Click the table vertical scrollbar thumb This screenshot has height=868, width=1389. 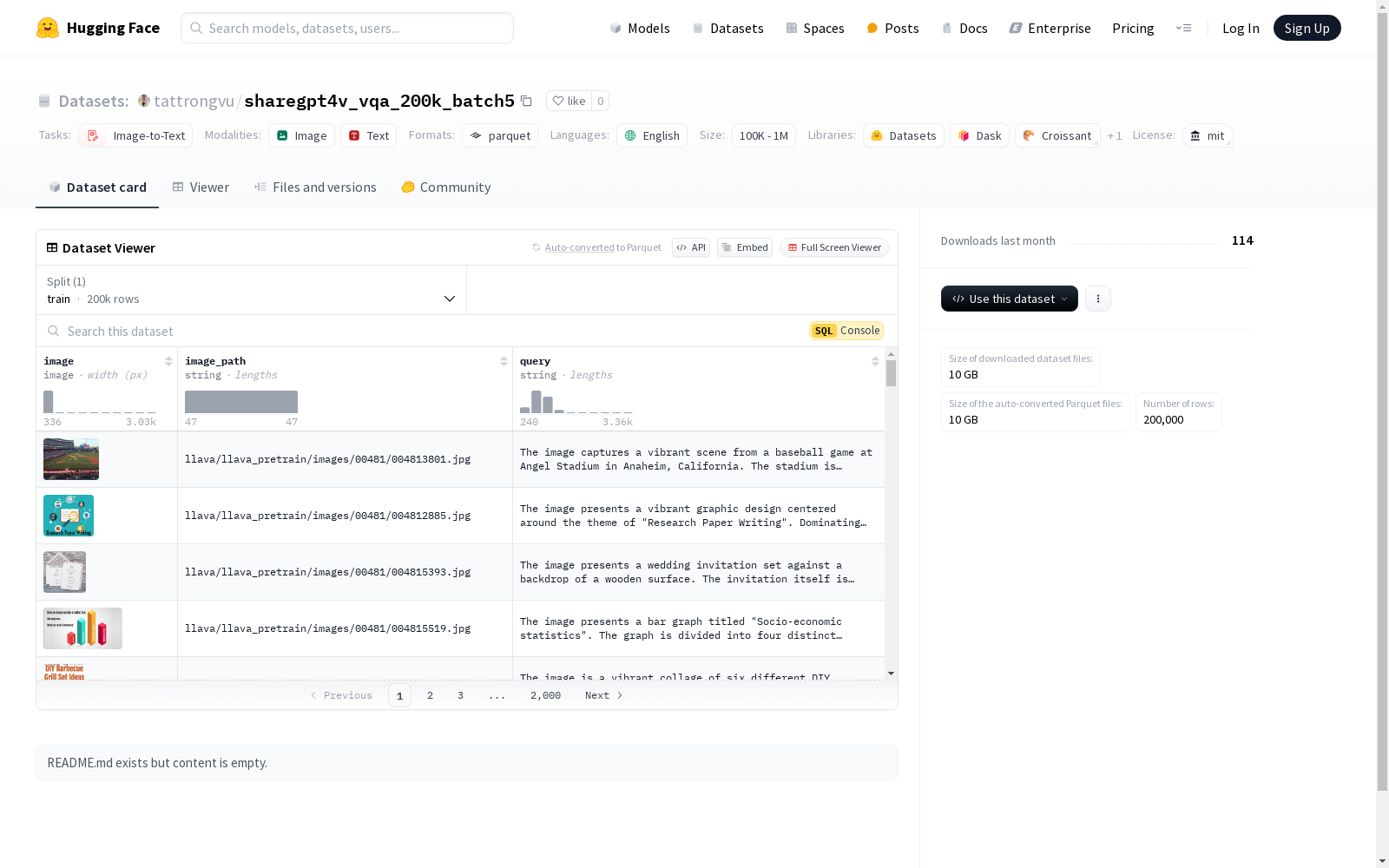point(891,374)
